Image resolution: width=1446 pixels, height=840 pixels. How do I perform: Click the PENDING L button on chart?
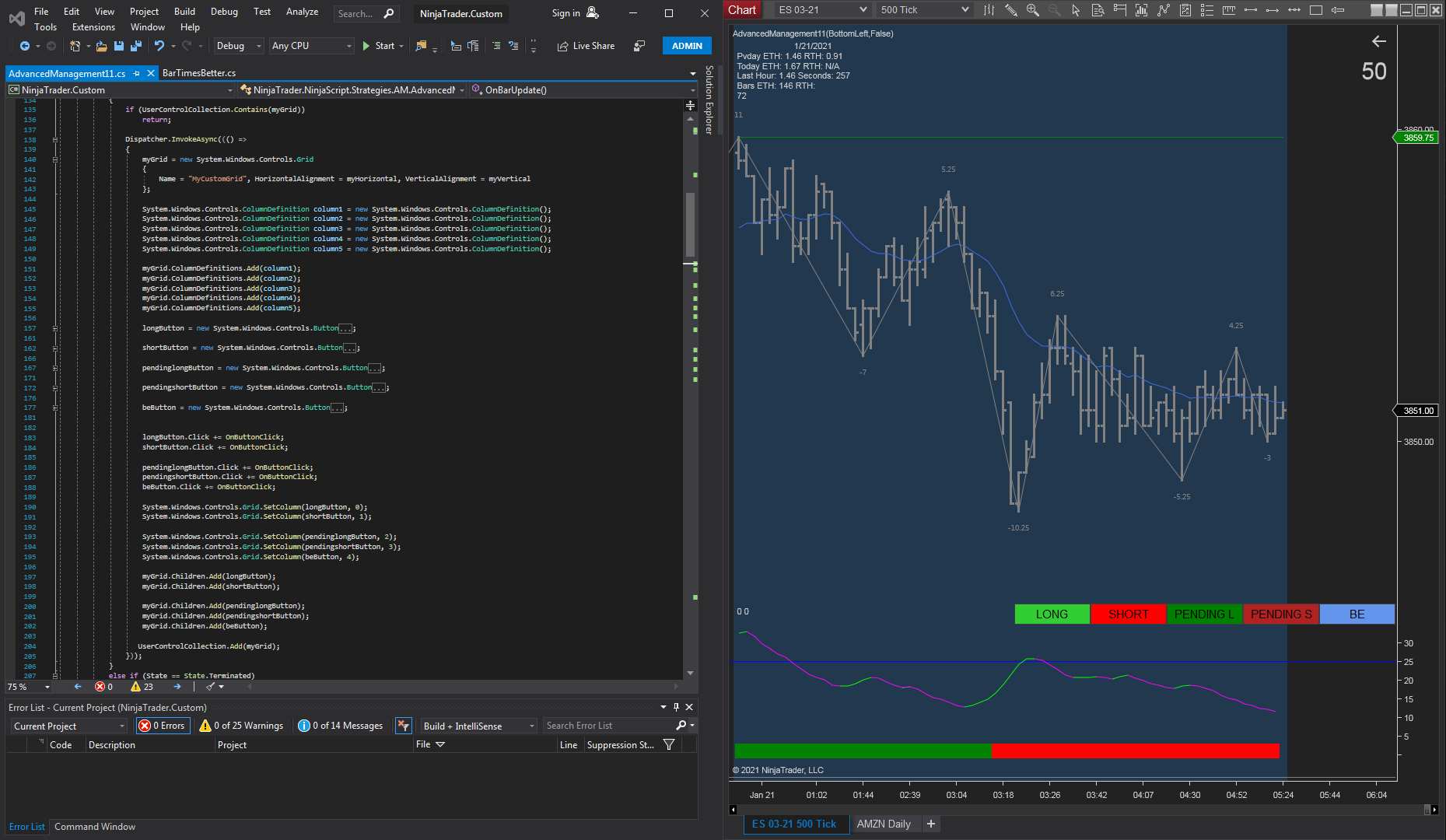pyautogui.click(x=1204, y=614)
